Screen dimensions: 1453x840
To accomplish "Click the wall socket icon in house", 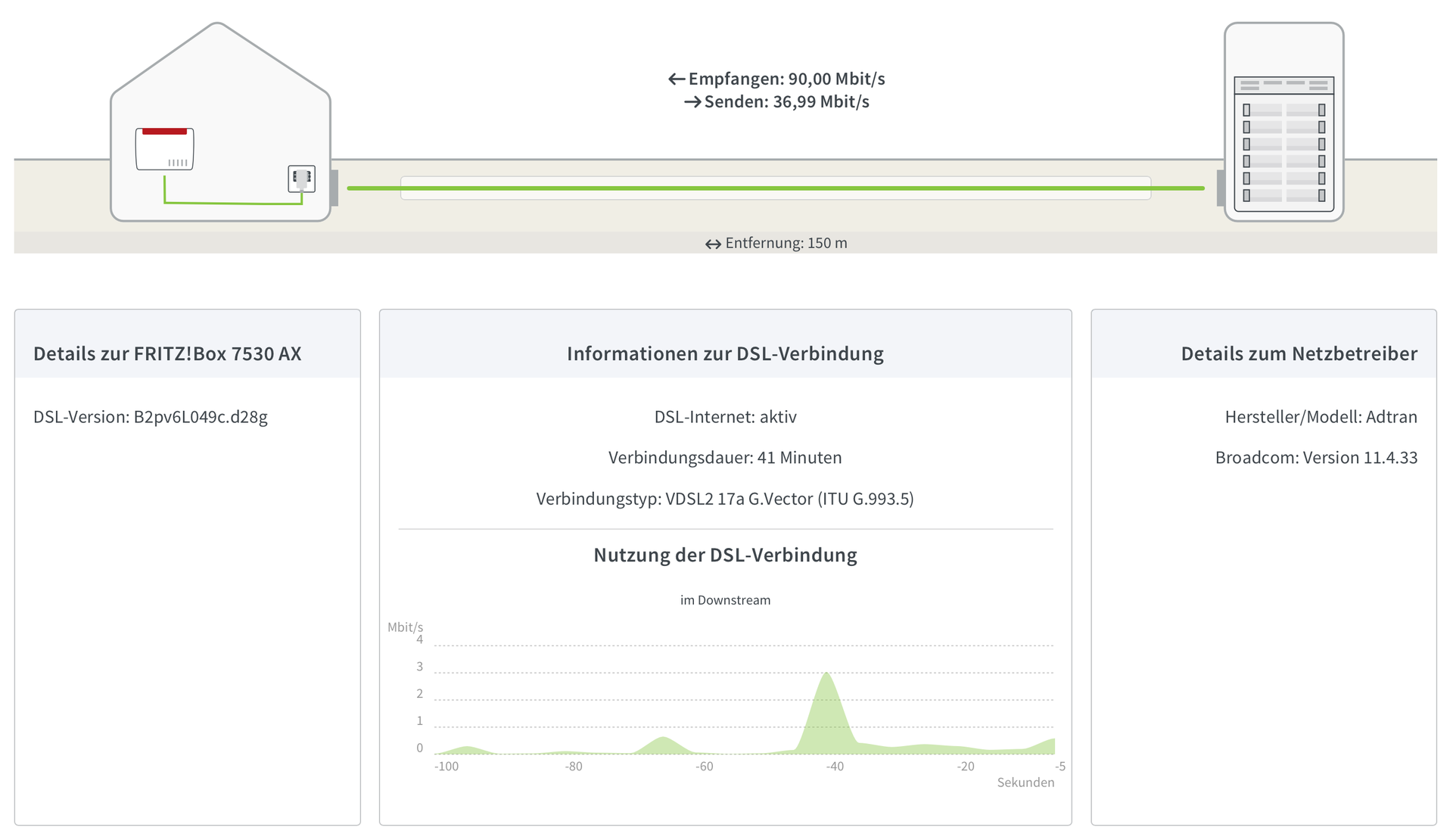I will click(x=301, y=179).
